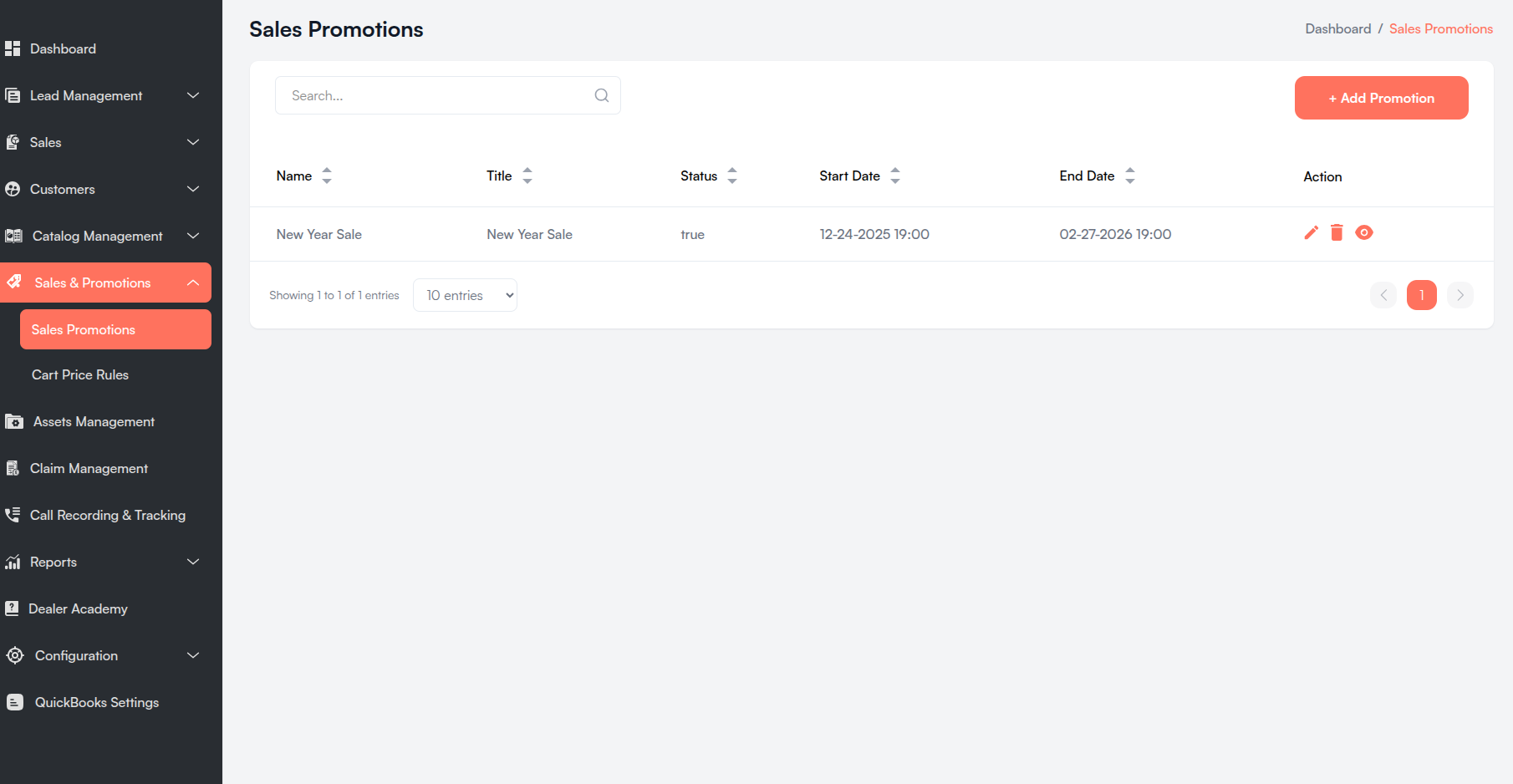1513x784 pixels.
Task: Go to the previous page arrow
Action: point(1383,295)
